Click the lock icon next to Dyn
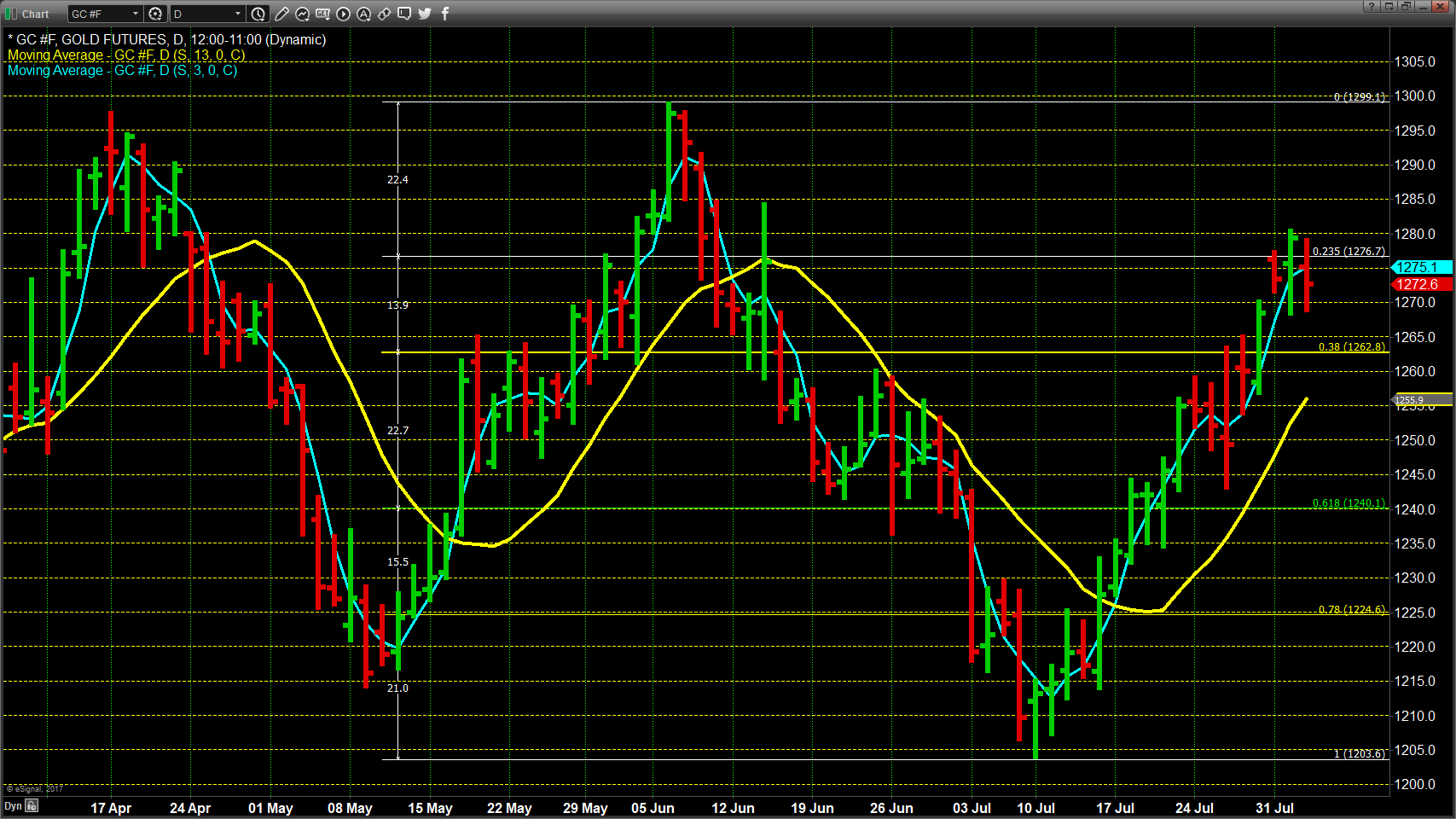The width and height of the screenshot is (1456, 819). (32, 805)
